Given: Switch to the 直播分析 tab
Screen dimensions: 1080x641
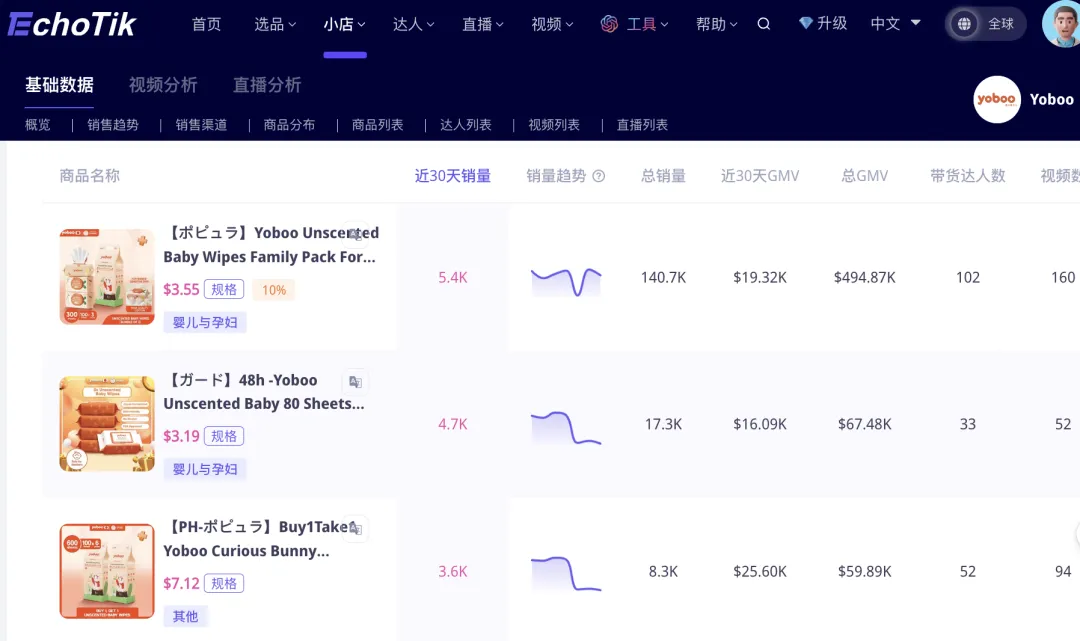Looking at the screenshot, I should coord(267,85).
